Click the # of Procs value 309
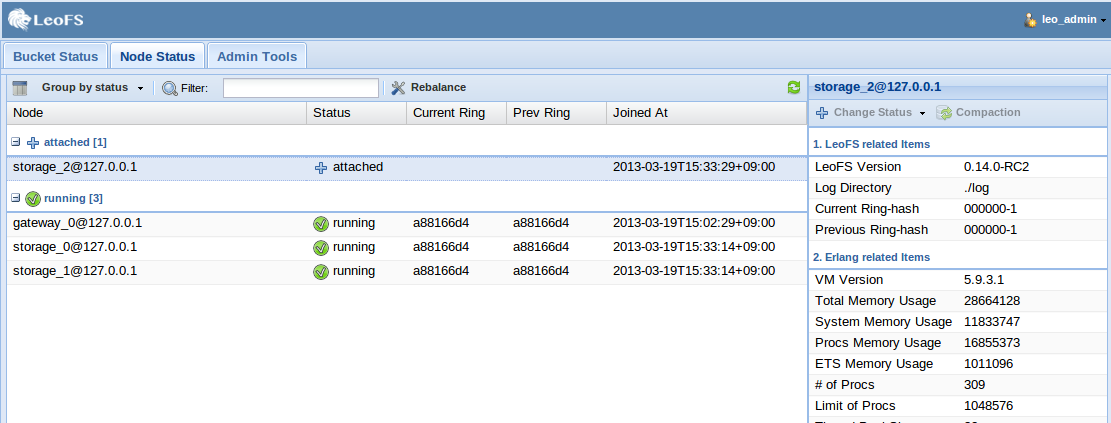1111x423 pixels. (x=974, y=385)
